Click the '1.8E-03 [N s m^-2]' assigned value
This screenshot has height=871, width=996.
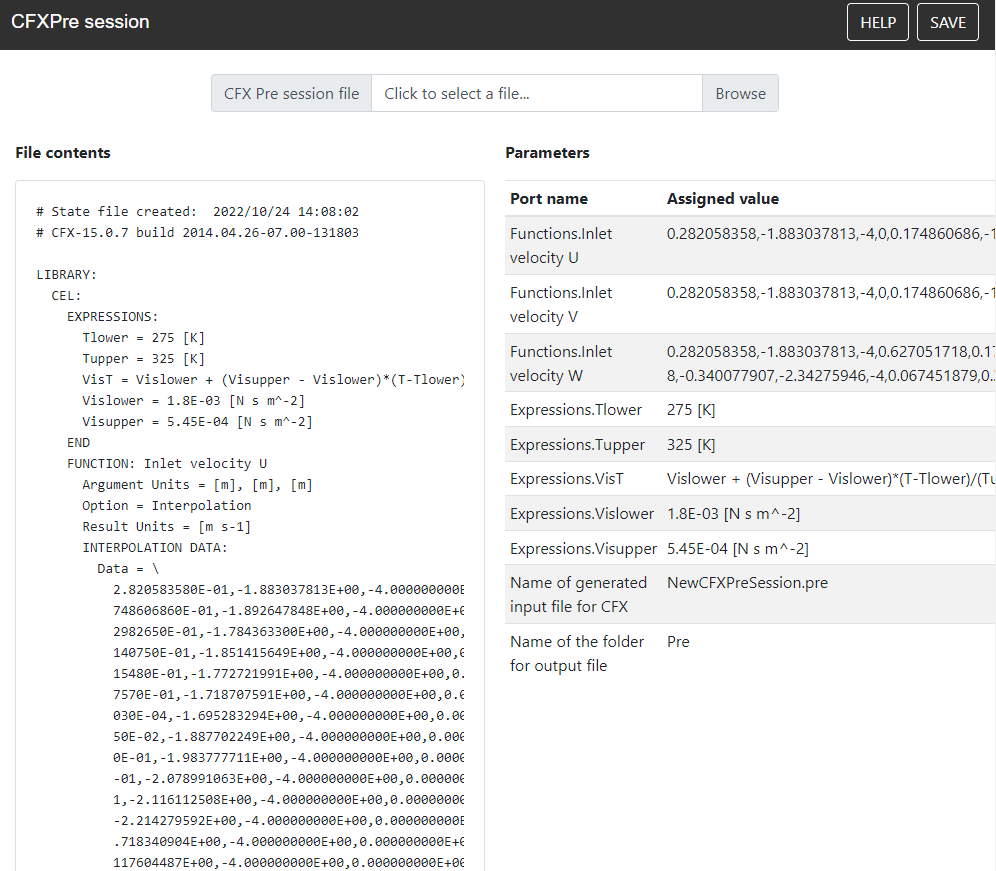pos(734,513)
